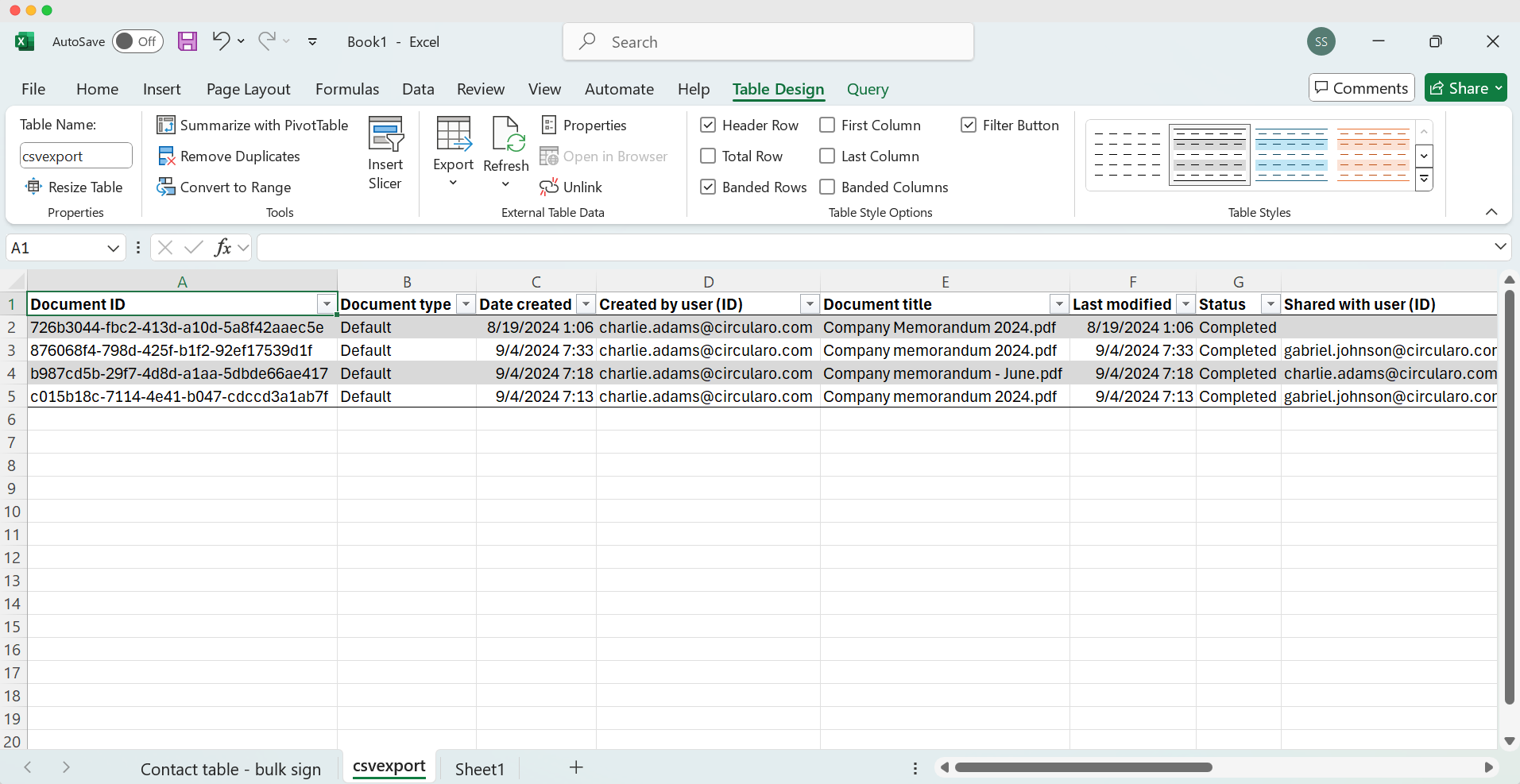Open the Name Box dropdown arrow
Image resolution: width=1520 pixels, height=784 pixels.
point(113,249)
